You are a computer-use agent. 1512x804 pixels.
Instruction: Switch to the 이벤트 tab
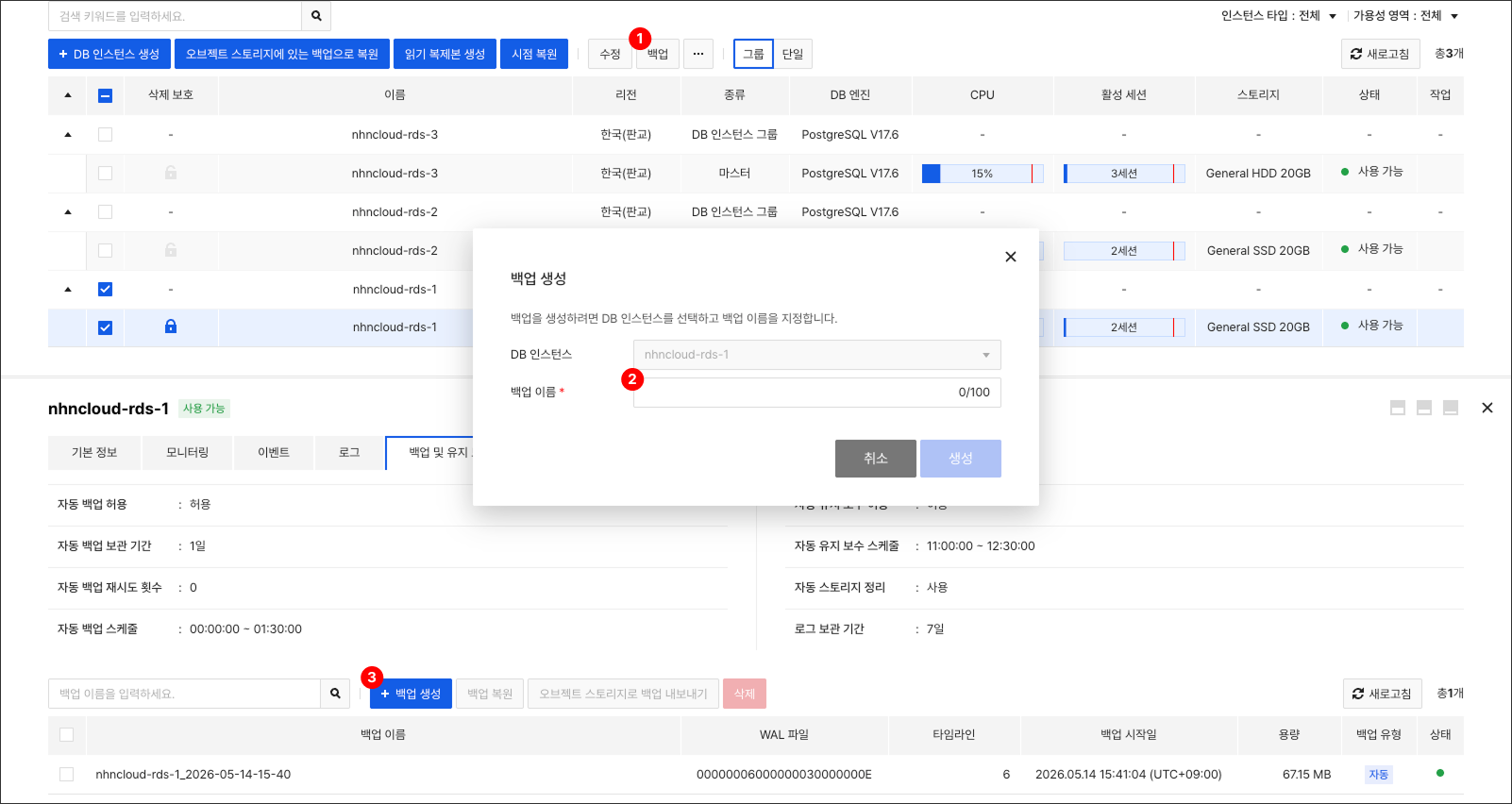coord(274,453)
